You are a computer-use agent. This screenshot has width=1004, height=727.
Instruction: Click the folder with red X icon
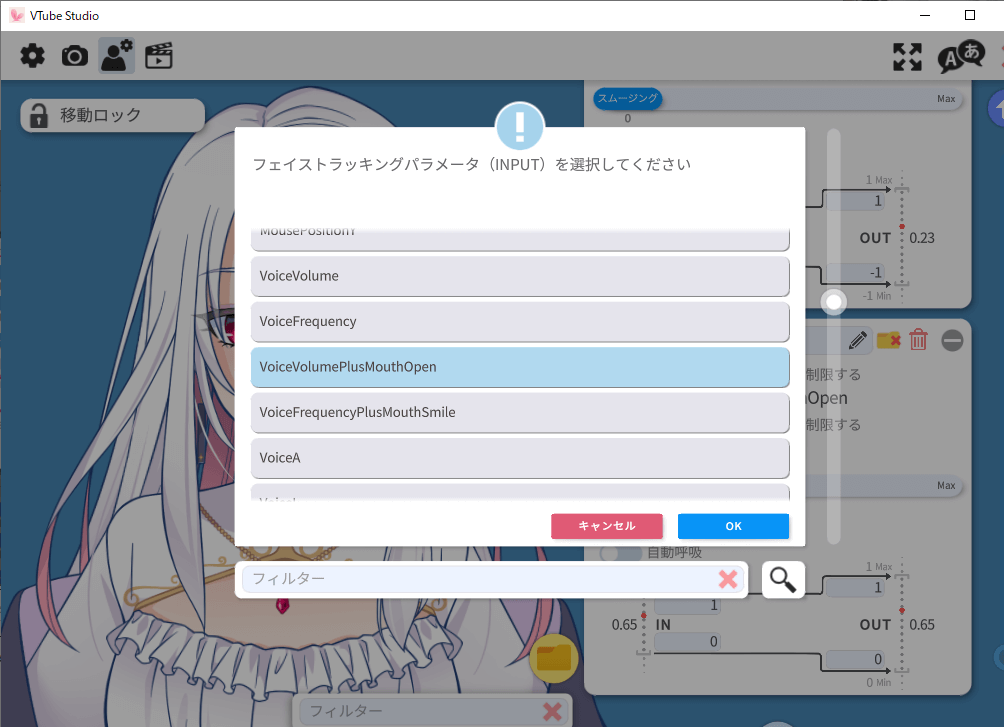pyautogui.click(x=889, y=340)
